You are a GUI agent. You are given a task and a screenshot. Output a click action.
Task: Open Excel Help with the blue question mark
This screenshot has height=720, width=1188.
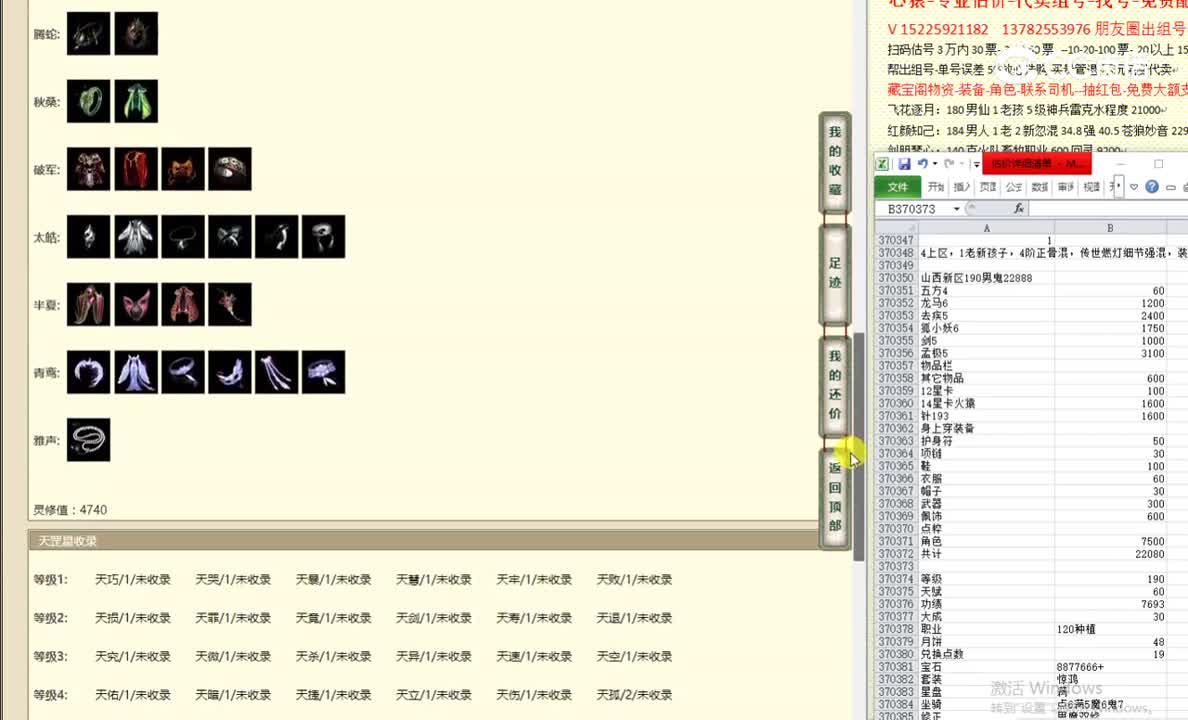point(1152,186)
